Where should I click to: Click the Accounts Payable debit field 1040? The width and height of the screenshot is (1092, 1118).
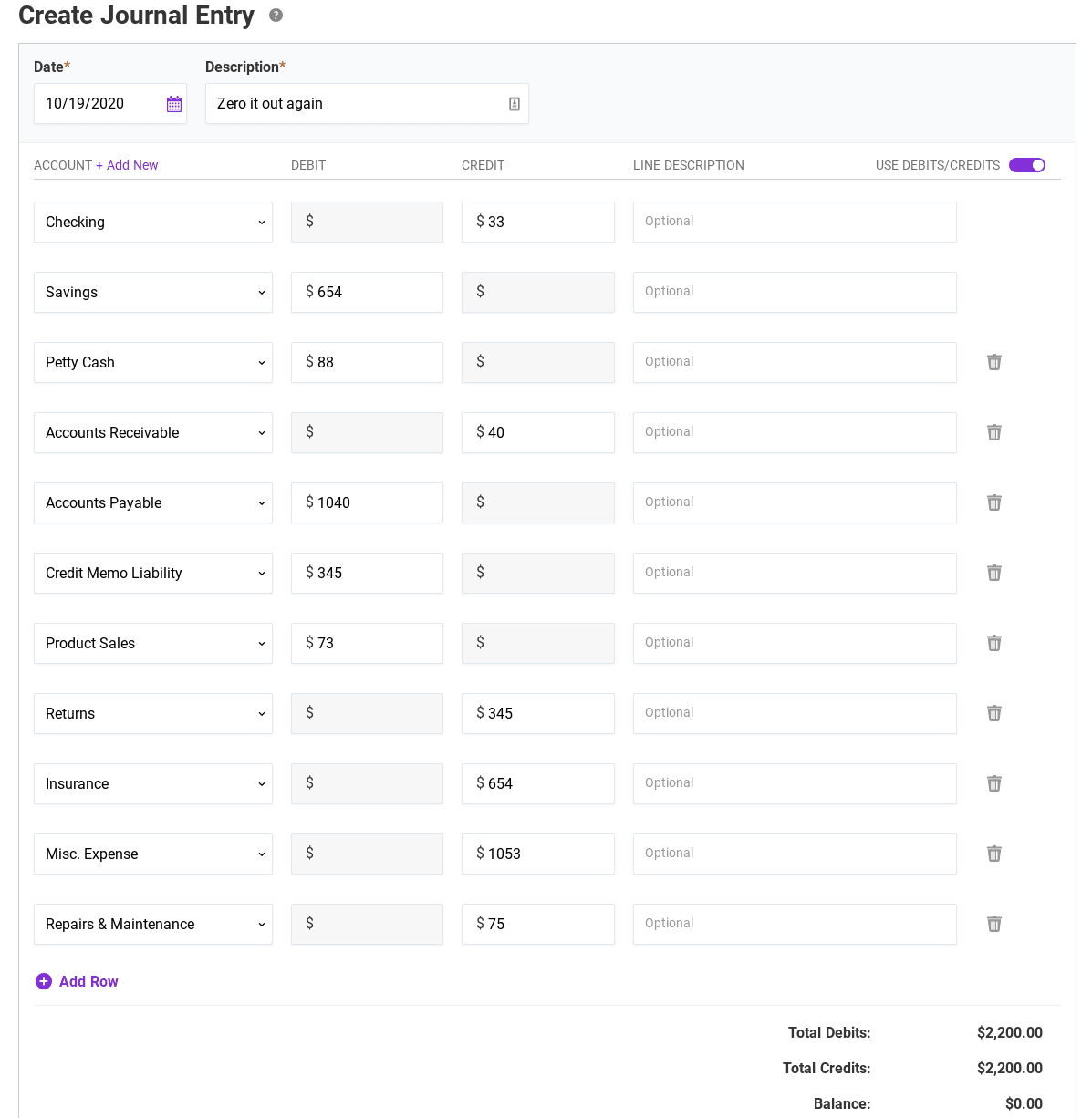coord(367,503)
